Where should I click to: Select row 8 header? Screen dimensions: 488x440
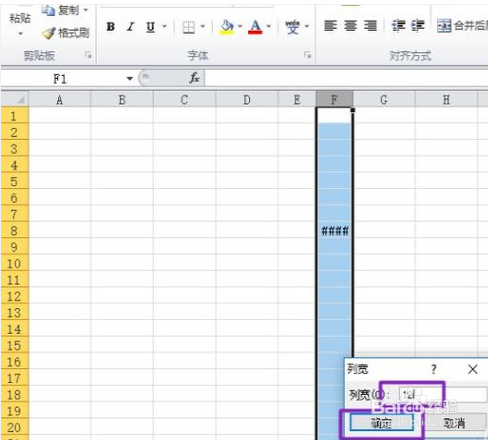pos(15,230)
